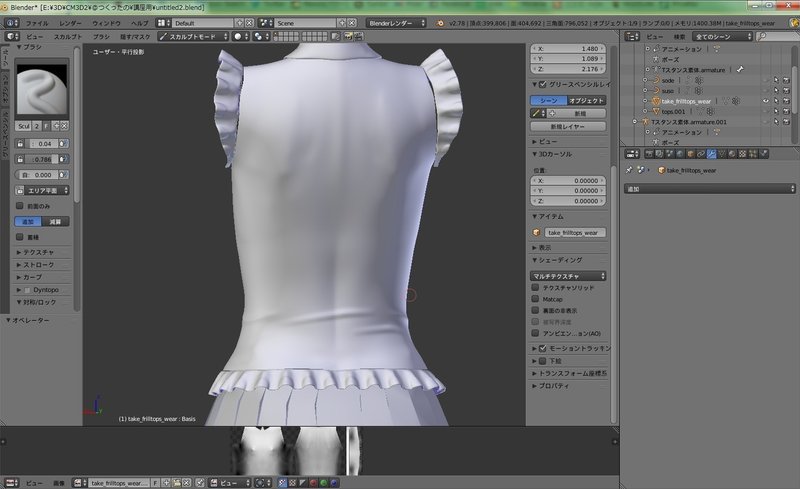Add a new scene with plus icon
The image size is (800, 489).
click(342, 23)
